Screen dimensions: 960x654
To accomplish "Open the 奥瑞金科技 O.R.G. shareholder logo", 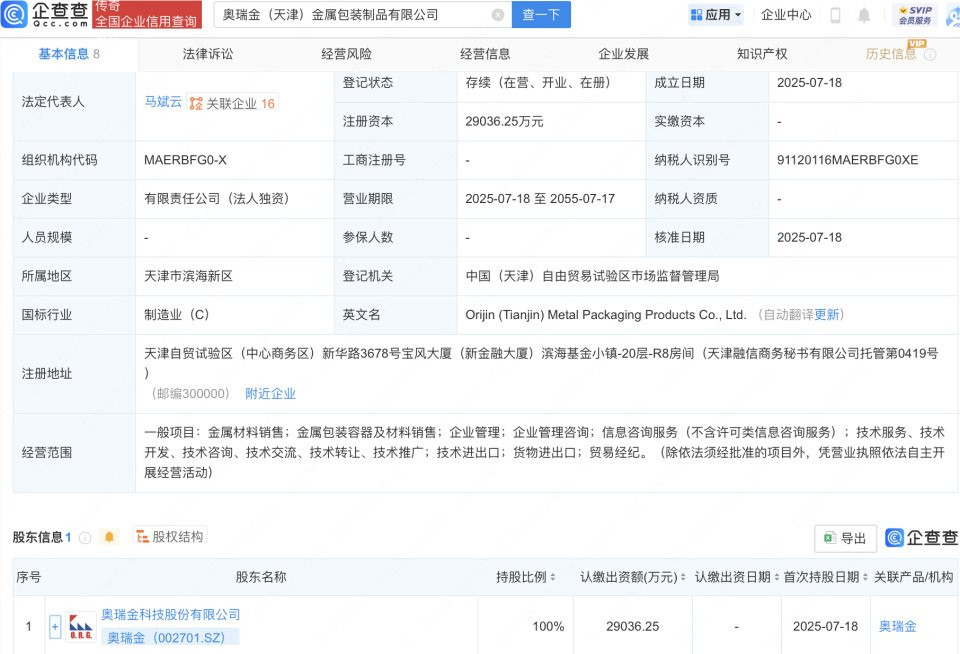I will click(x=81, y=626).
